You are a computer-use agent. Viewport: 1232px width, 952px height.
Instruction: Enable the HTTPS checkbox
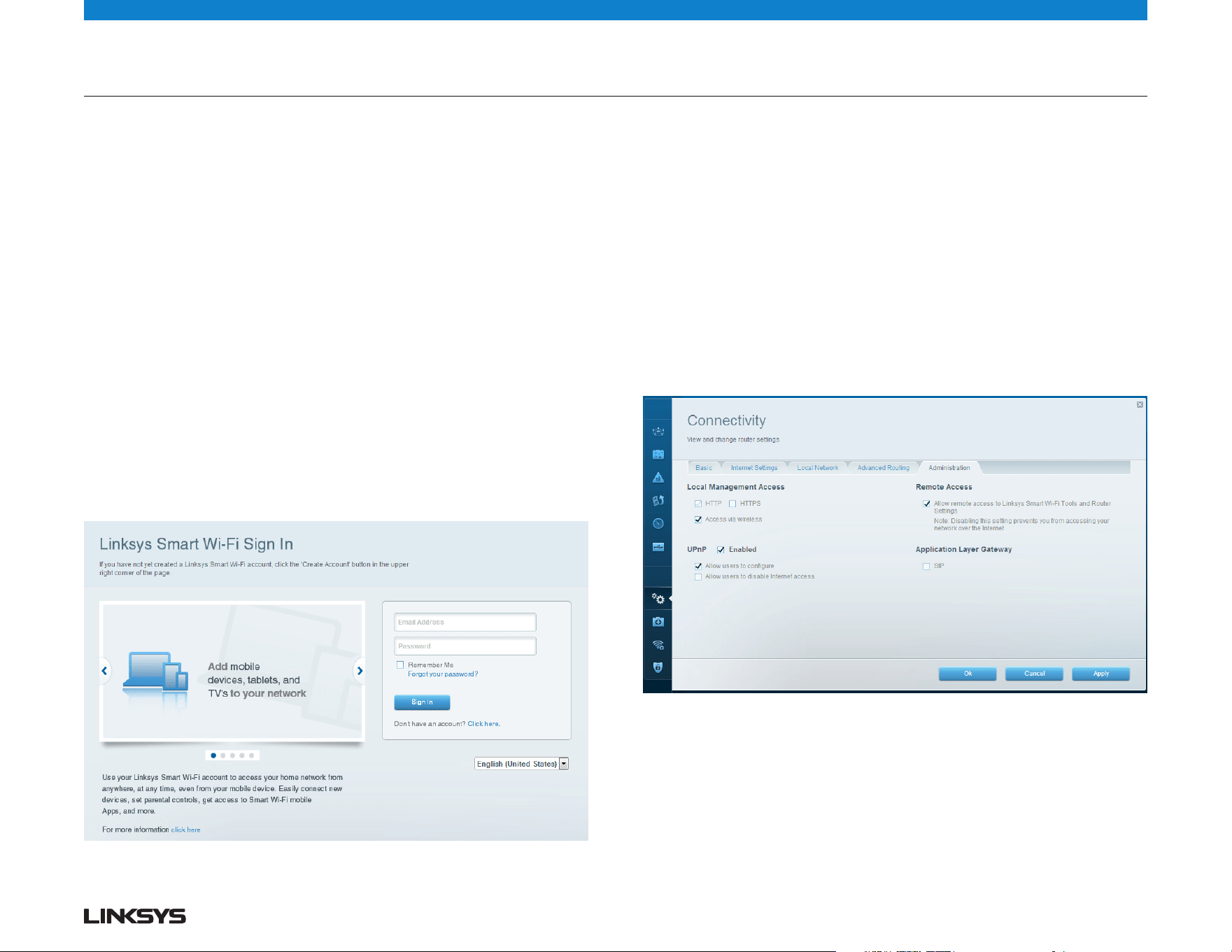tap(732, 504)
